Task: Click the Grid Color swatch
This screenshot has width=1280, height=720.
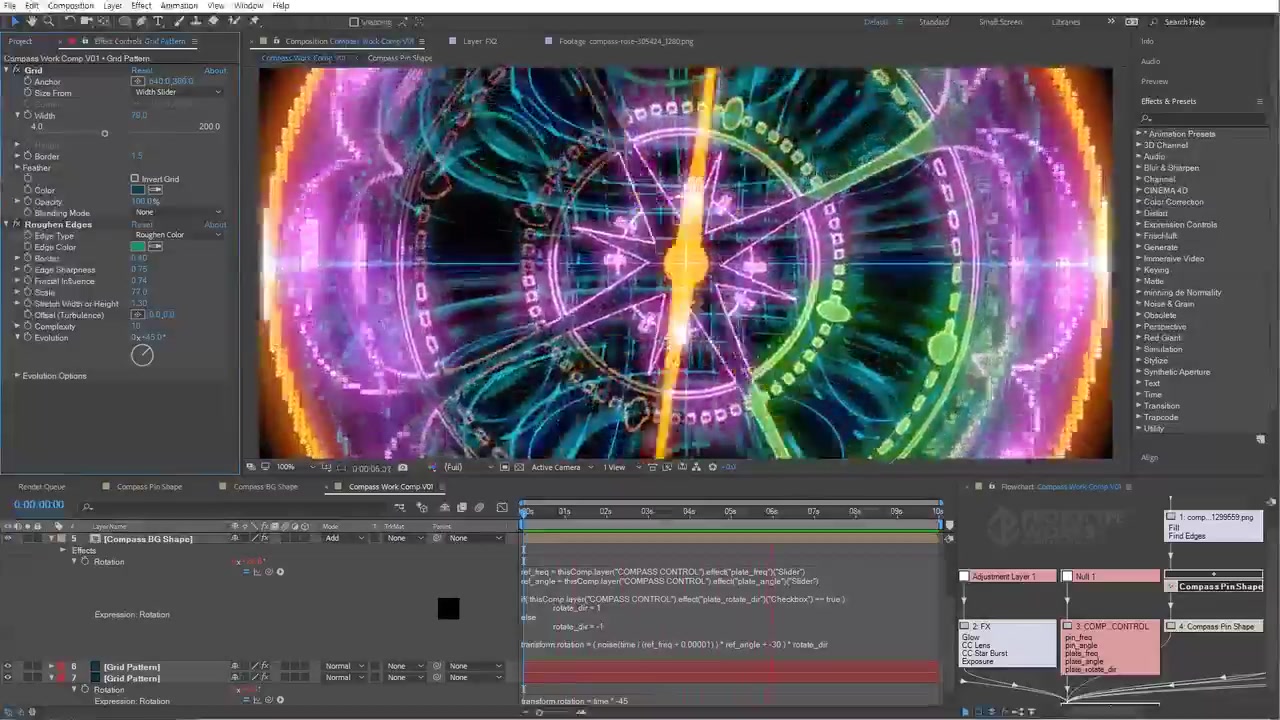Action: point(138,190)
